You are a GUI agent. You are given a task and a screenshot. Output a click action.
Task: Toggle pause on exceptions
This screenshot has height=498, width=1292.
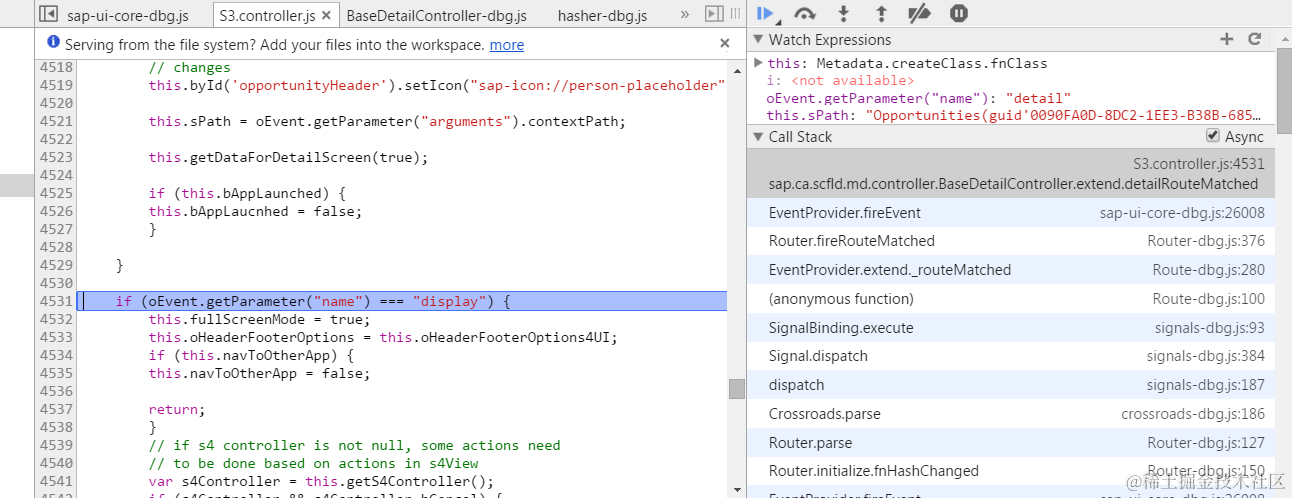(x=958, y=13)
